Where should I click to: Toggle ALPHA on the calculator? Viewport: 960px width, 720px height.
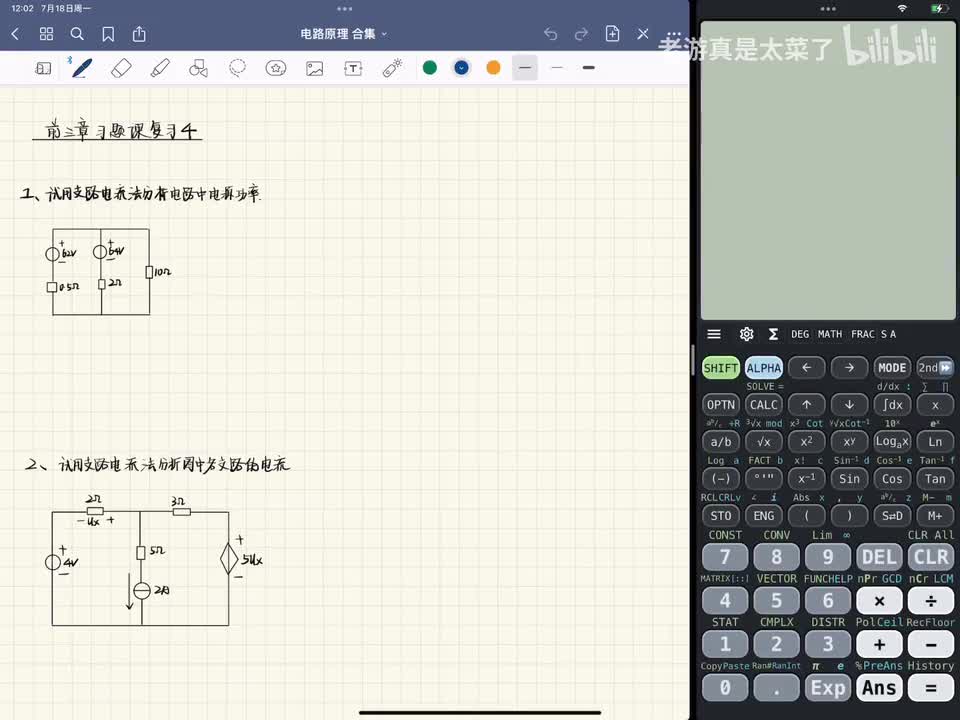pyautogui.click(x=763, y=368)
